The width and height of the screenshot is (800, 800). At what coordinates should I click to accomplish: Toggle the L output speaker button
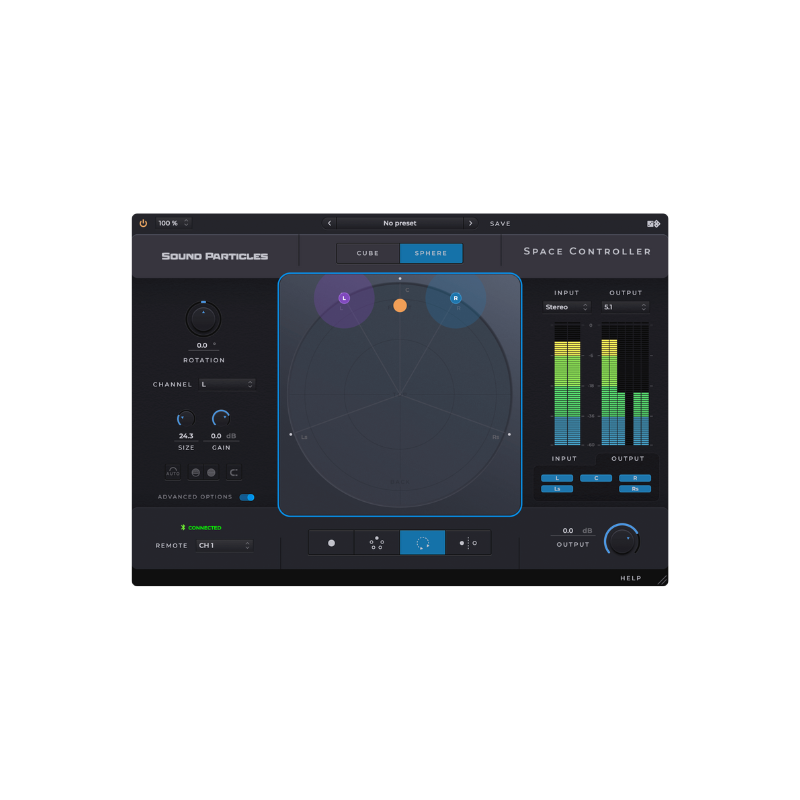(557, 478)
